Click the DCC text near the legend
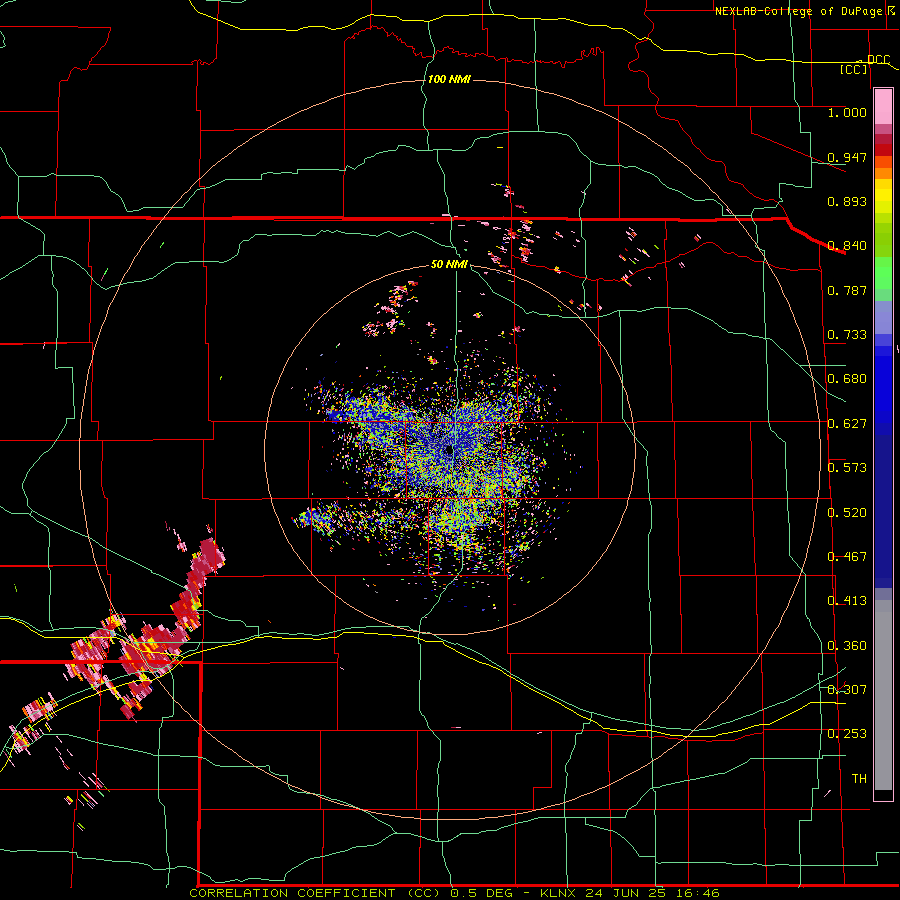This screenshot has width=900, height=900. [x=878, y=60]
